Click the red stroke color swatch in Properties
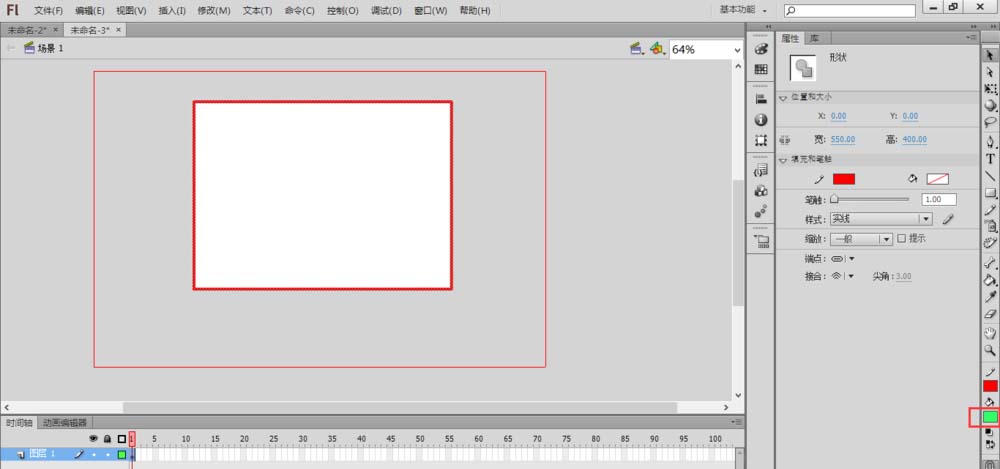Viewport: 1000px width, 469px height. pos(843,179)
